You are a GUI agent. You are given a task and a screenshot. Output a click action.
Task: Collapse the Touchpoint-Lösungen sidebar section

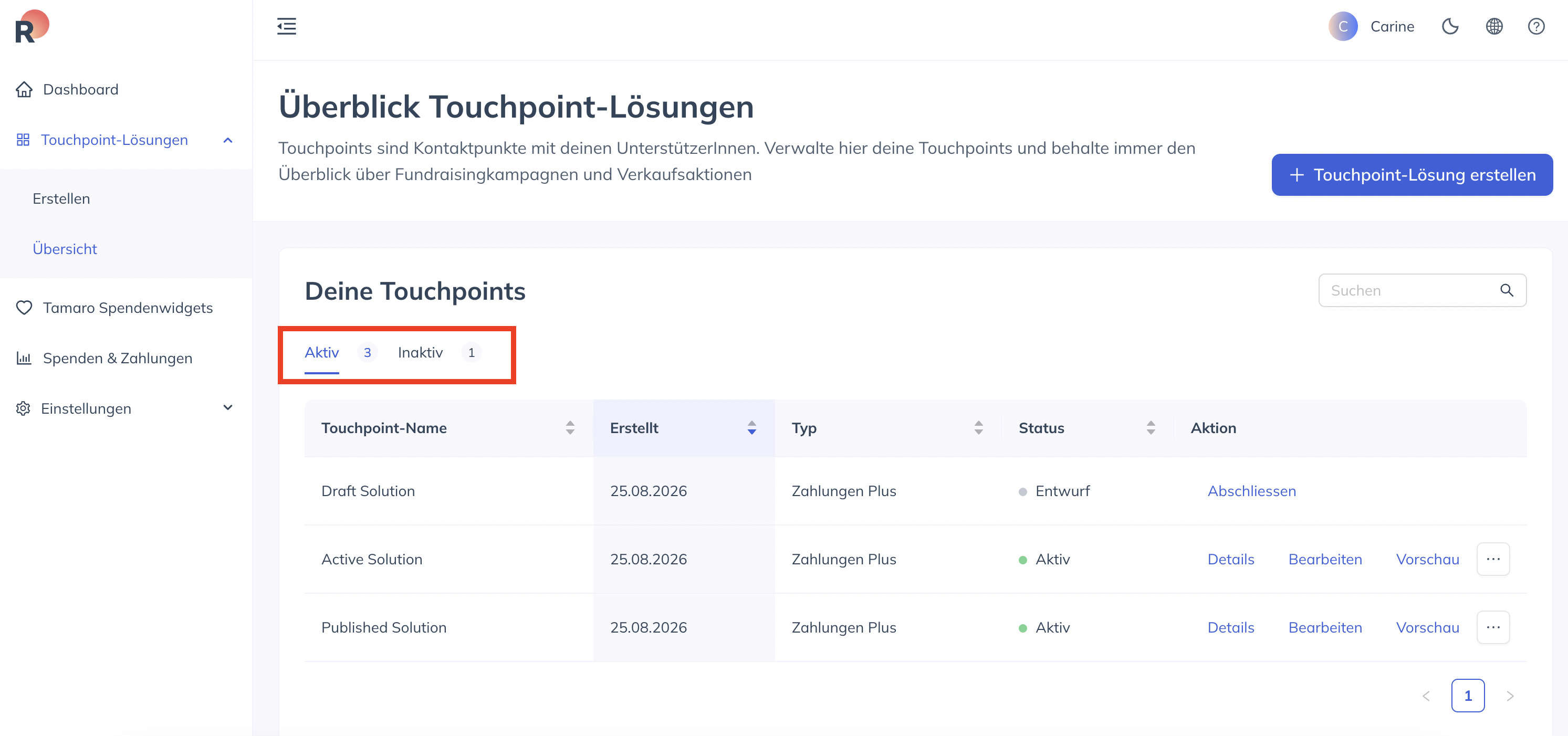pyautogui.click(x=228, y=140)
